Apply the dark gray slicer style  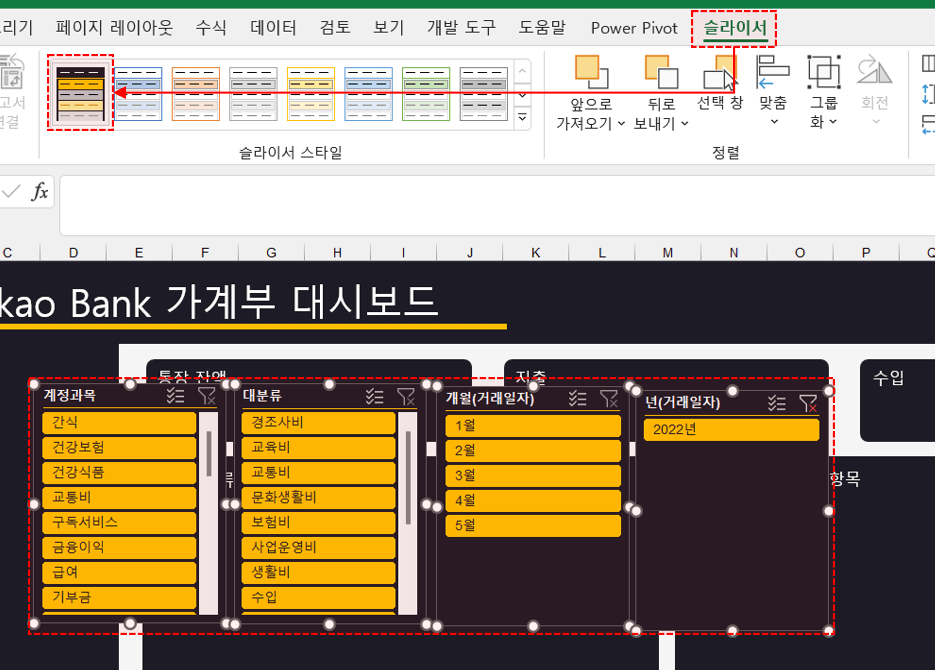(484, 94)
